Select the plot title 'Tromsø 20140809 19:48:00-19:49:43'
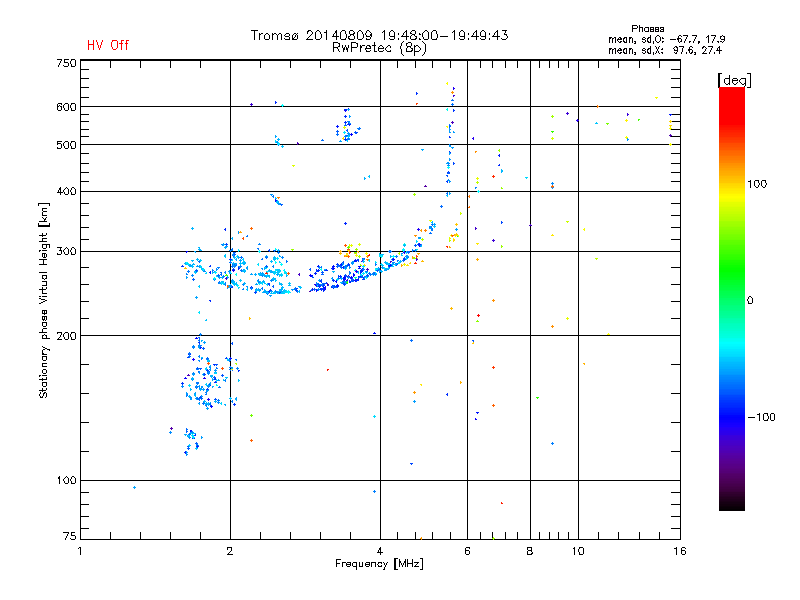The height and width of the screenshot is (600, 800). pos(380,35)
